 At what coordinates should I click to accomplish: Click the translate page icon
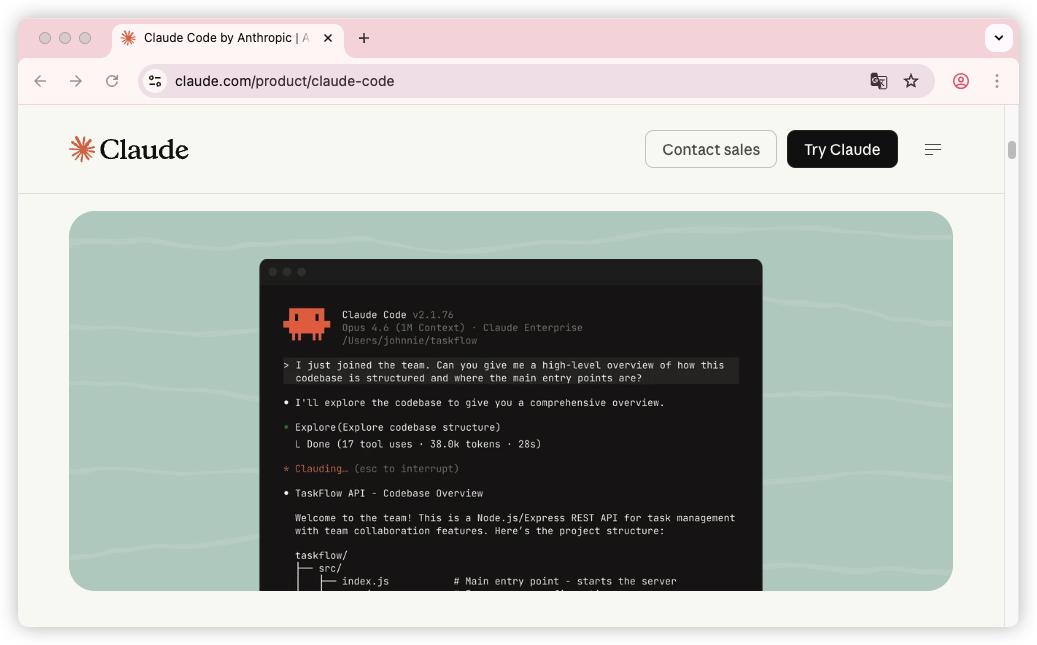tap(879, 81)
